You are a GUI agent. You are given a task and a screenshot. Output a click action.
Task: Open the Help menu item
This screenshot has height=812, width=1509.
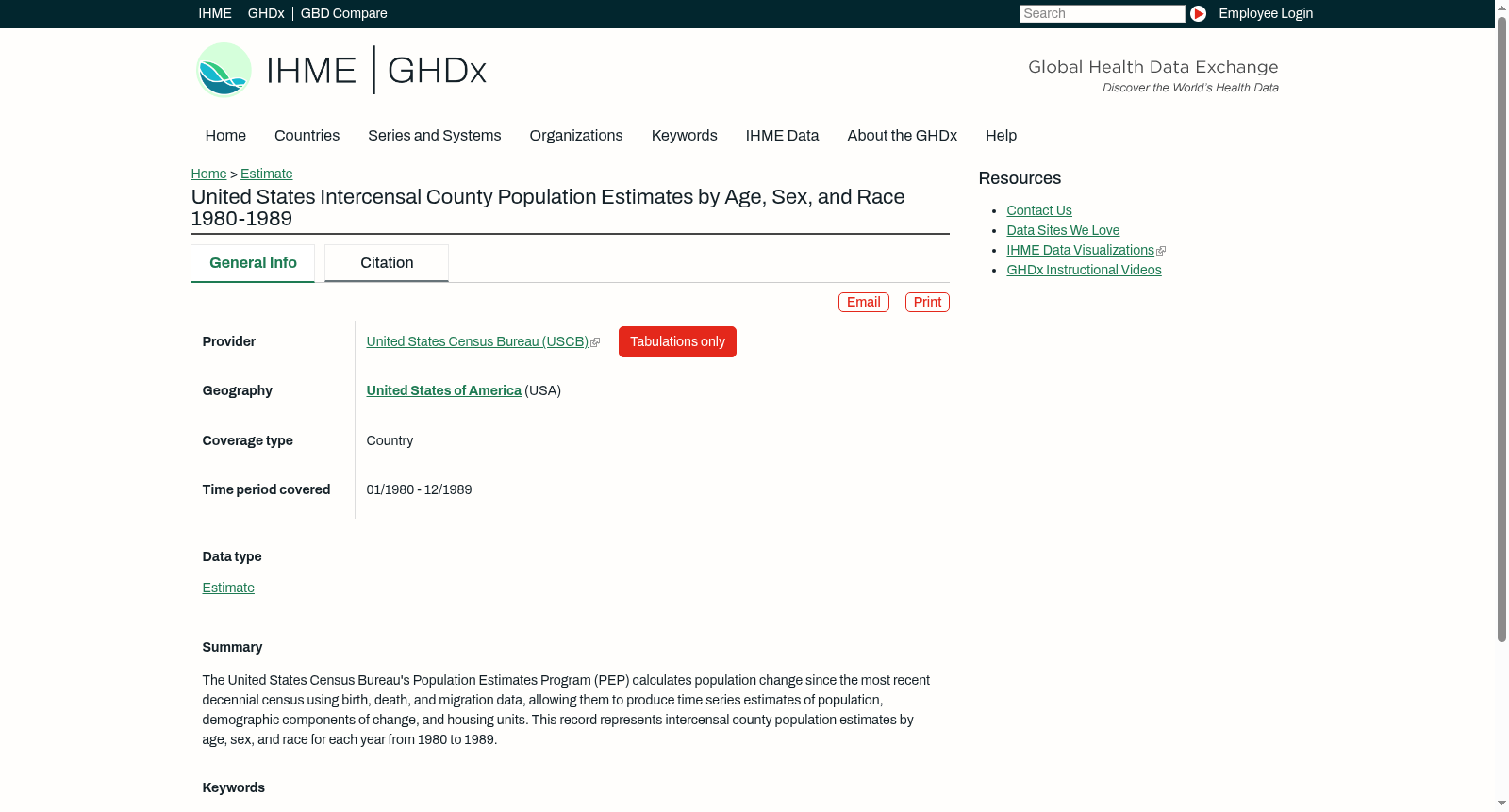(1001, 136)
